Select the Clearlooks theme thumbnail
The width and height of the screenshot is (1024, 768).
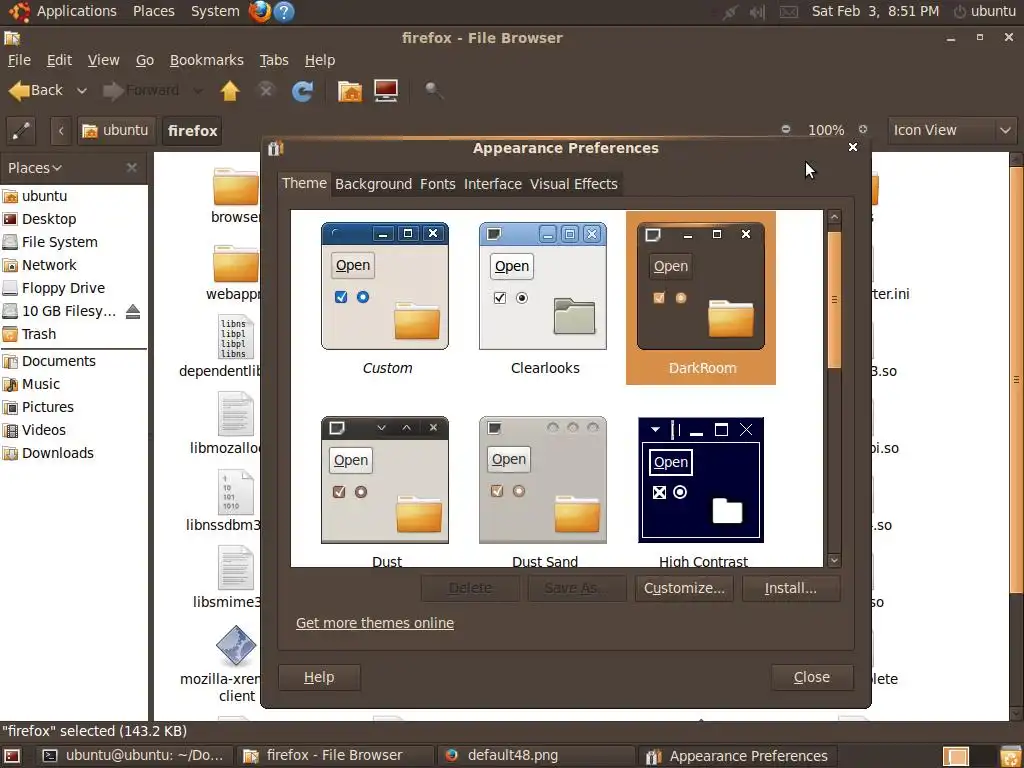(x=543, y=286)
